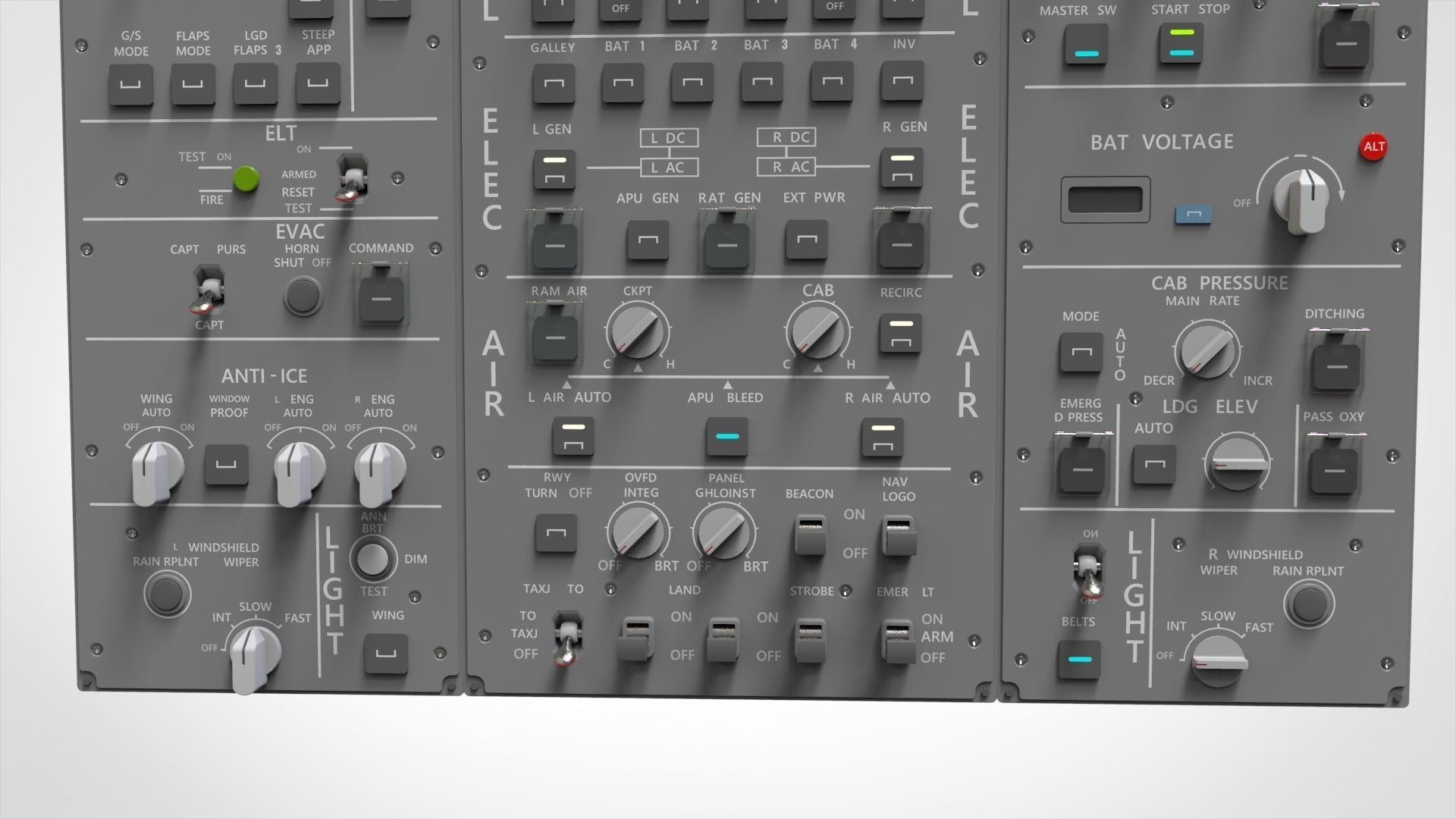This screenshot has height=819, width=1456.
Task: Push the STEEP APP button
Action: click(317, 83)
